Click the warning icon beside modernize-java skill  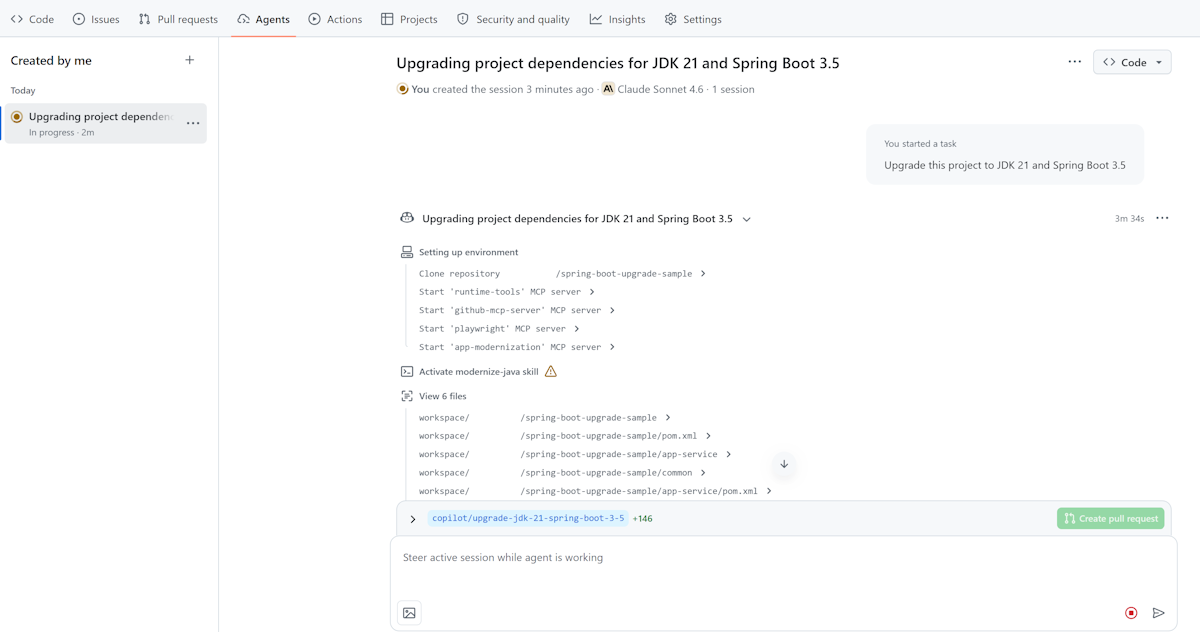click(550, 371)
